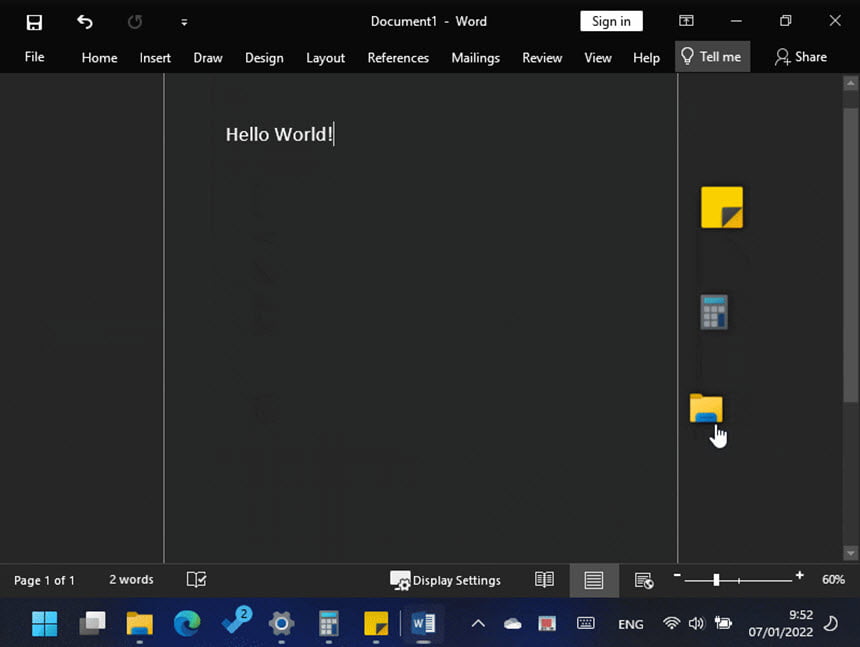Open Sticky Notes from the taskbar
This screenshot has width=860, height=647.
pos(376,623)
